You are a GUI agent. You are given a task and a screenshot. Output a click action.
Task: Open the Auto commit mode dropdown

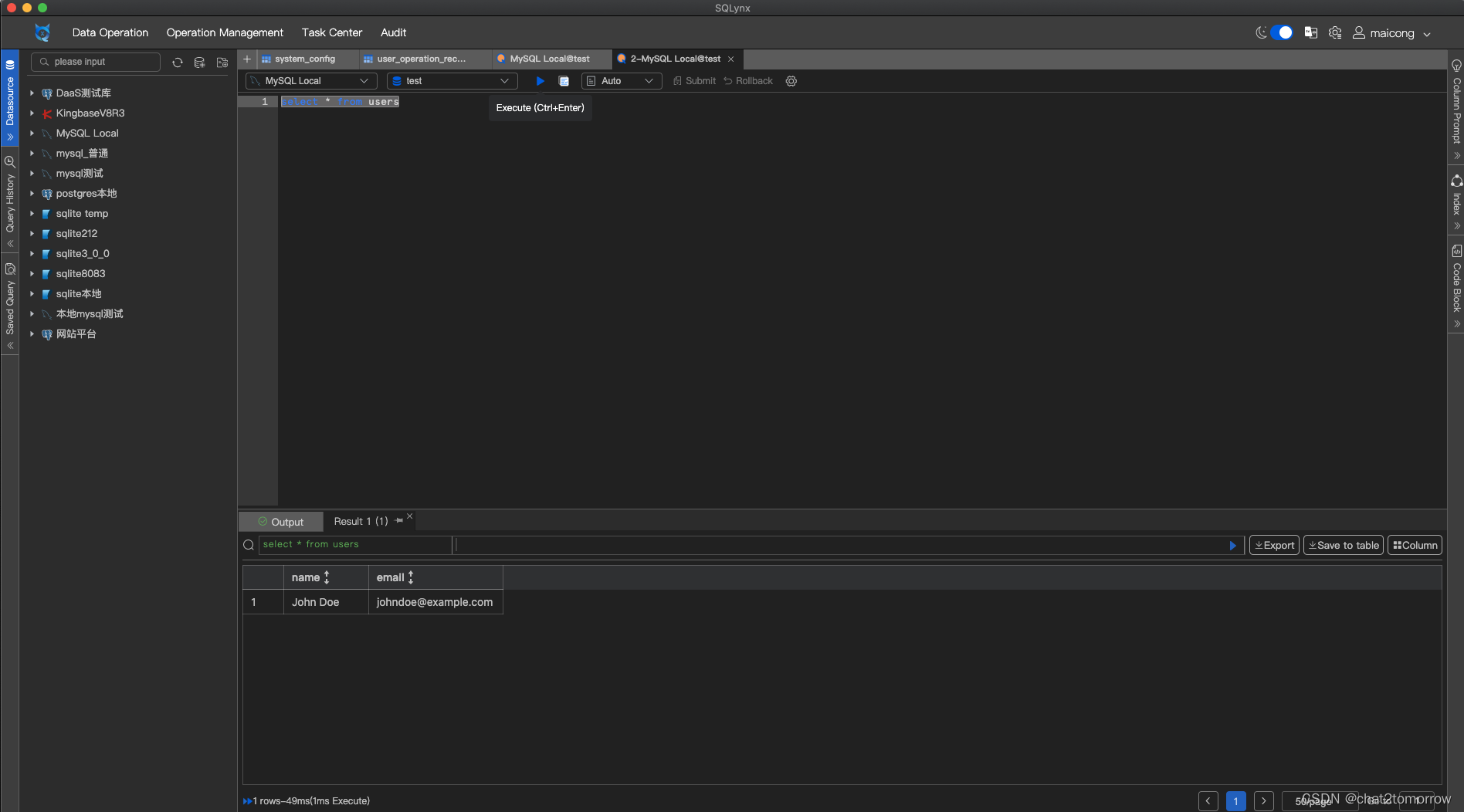[x=621, y=80]
